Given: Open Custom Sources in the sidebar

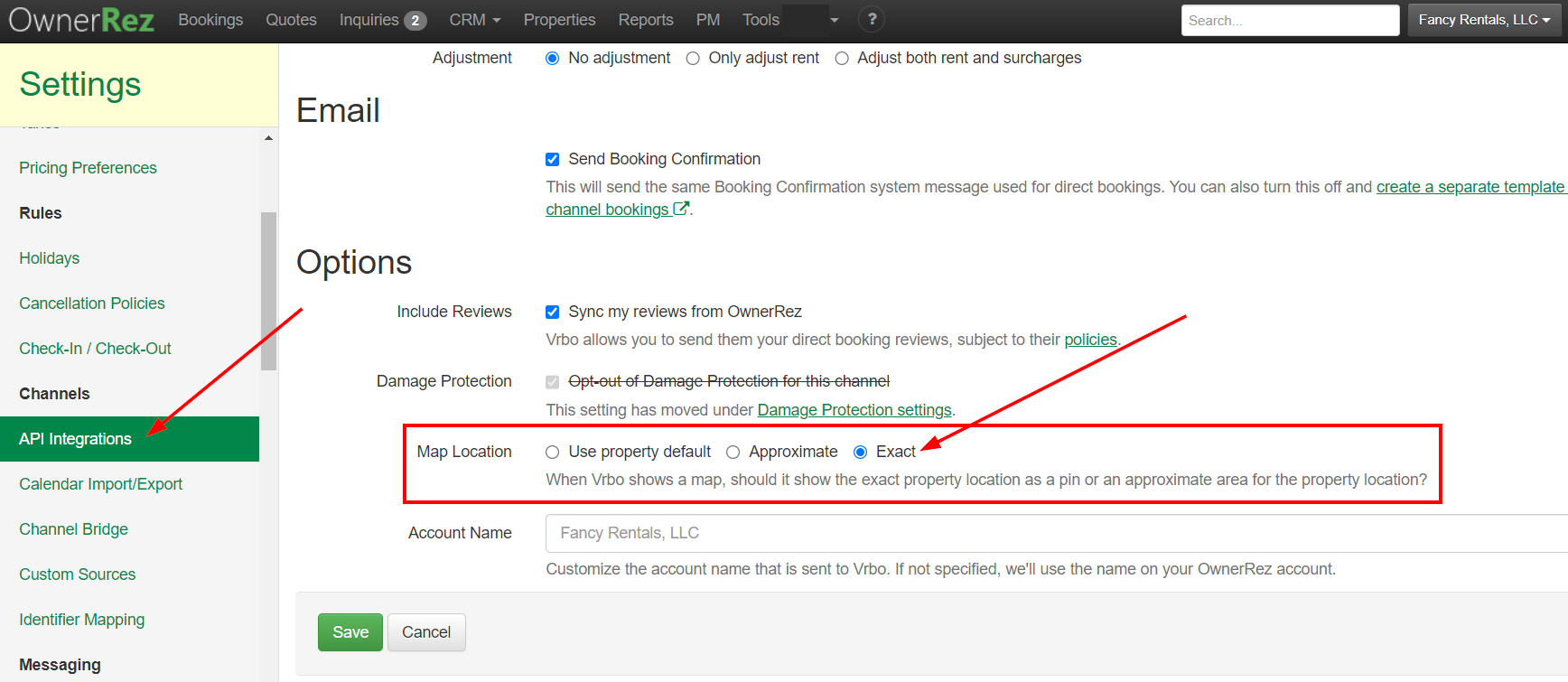Looking at the screenshot, I should pos(77,575).
